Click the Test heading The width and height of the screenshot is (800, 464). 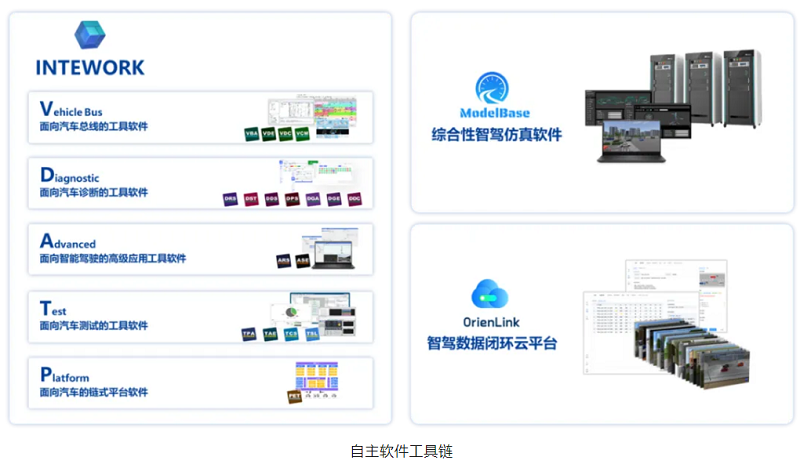(x=53, y=308)
